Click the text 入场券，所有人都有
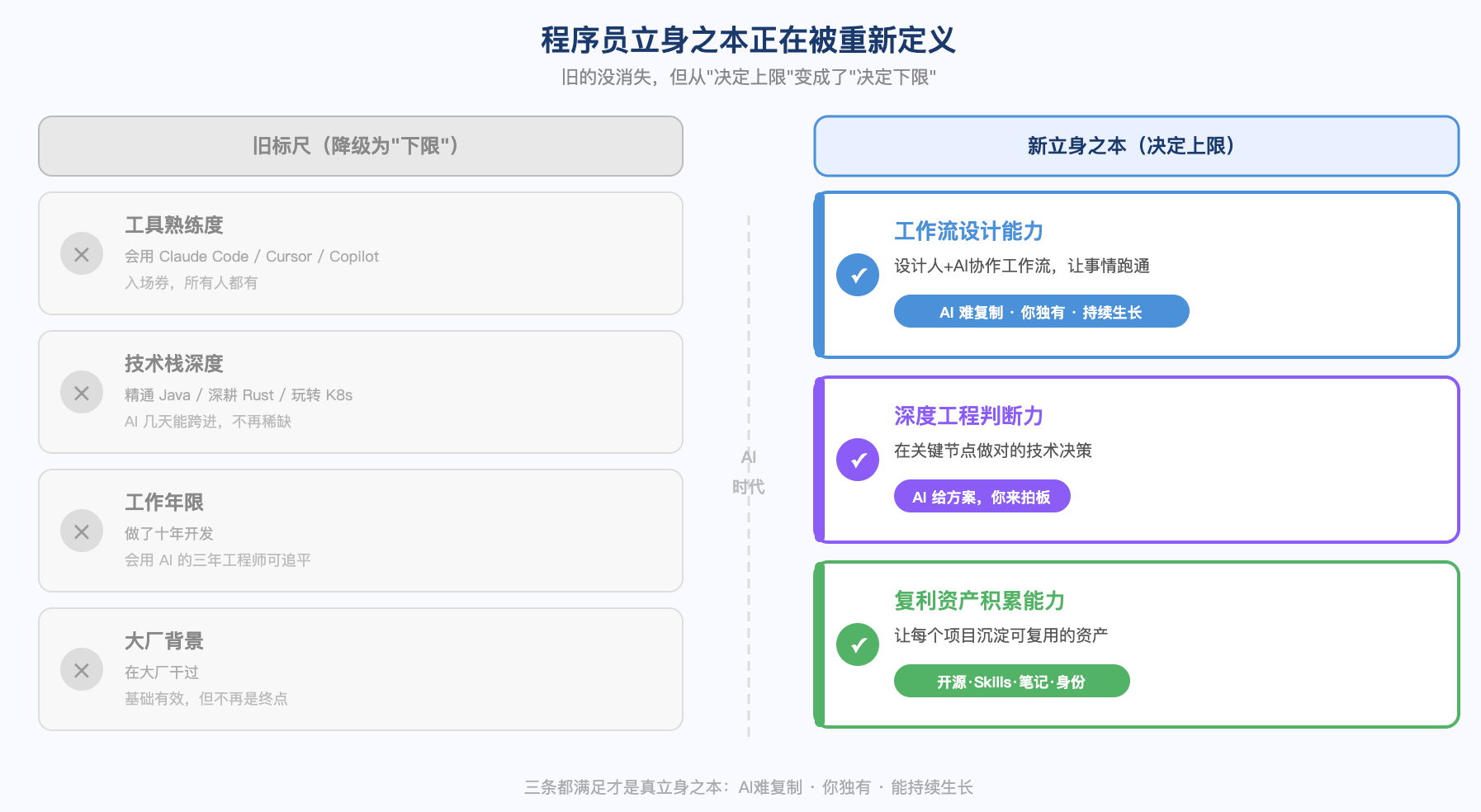This screenshot has width=1481, height=812. coord(192,283)
